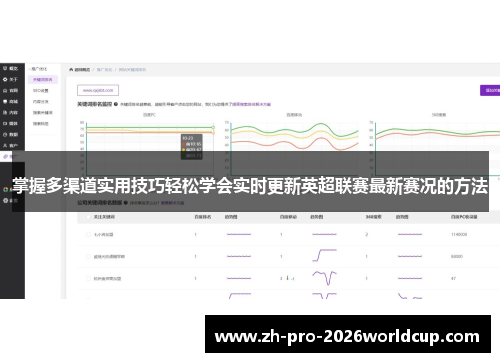This screenshot has width=500, height=362.
Task: Click green line end marker in 百度PC chart
Action: tap(213, 127)
